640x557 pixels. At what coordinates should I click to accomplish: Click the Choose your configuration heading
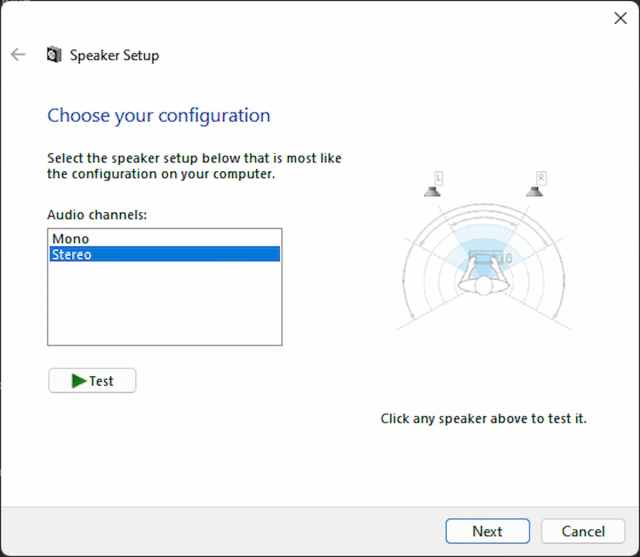[x=158, y=115]
